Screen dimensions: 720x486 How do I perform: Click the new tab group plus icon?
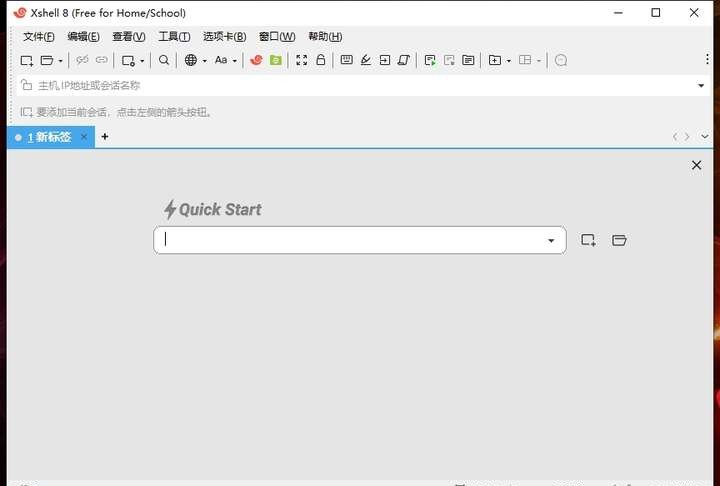[x=495, y=60]
